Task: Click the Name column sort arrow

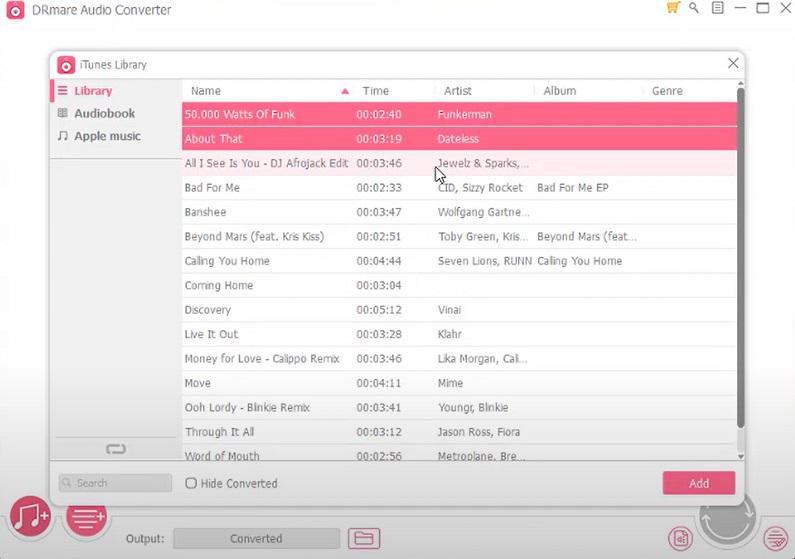Action: click(x=345, y=91)
